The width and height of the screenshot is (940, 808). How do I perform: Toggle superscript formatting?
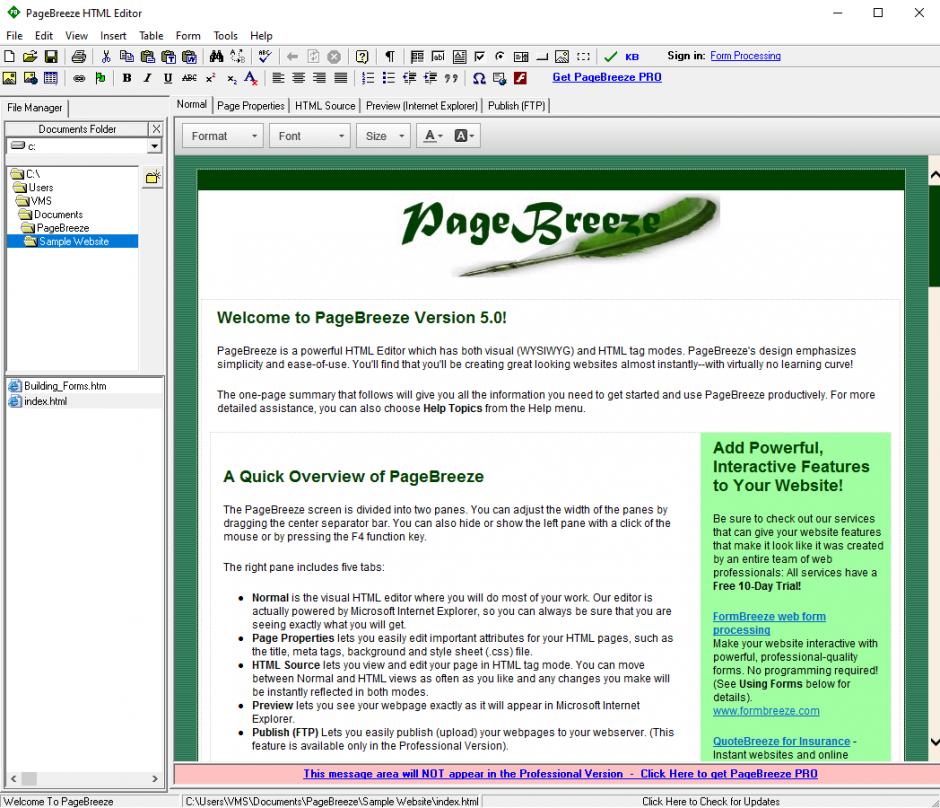210,78
